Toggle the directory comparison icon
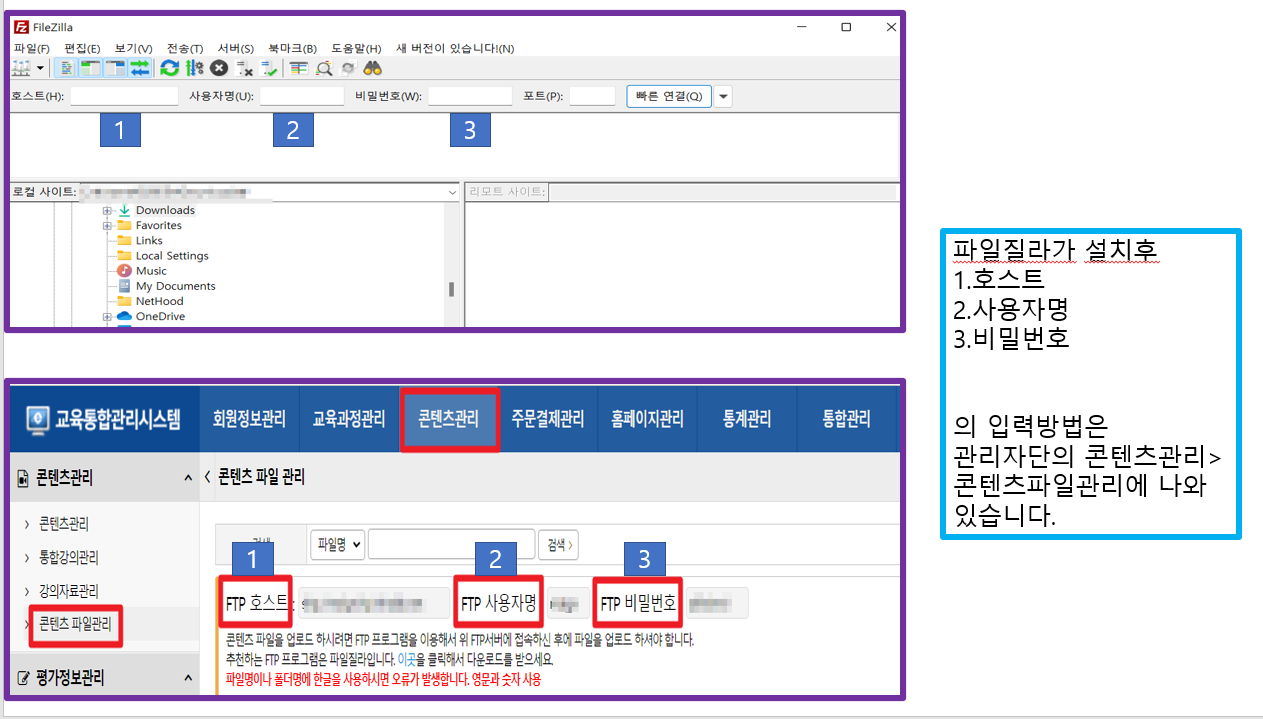 tap(323, 68)
